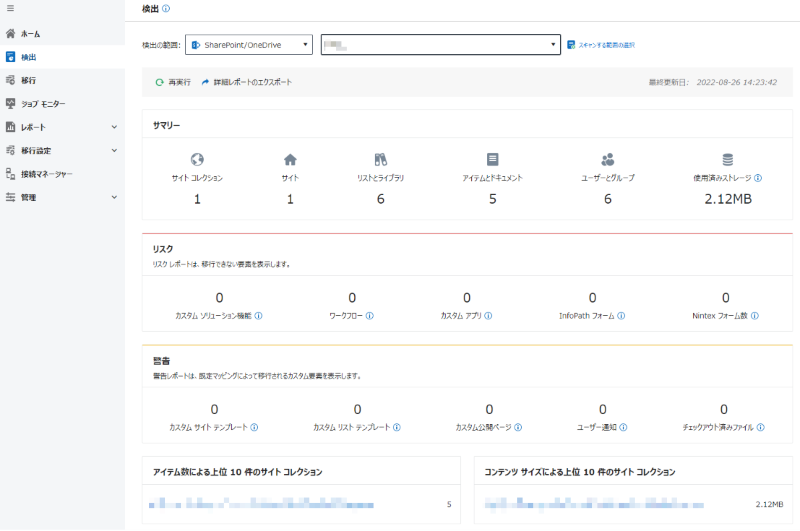800x531 pixels.
Task: Click info icon for ユーザー通知
Action: pos(623,427)
